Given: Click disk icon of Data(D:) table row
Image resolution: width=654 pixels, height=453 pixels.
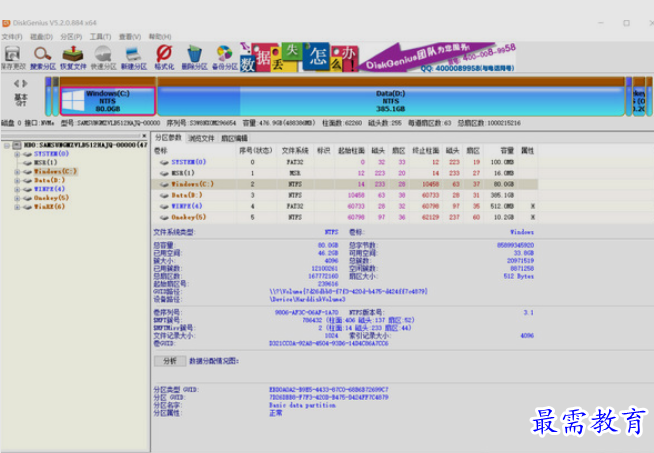Looking at the screenshot, I should point(164,195).
